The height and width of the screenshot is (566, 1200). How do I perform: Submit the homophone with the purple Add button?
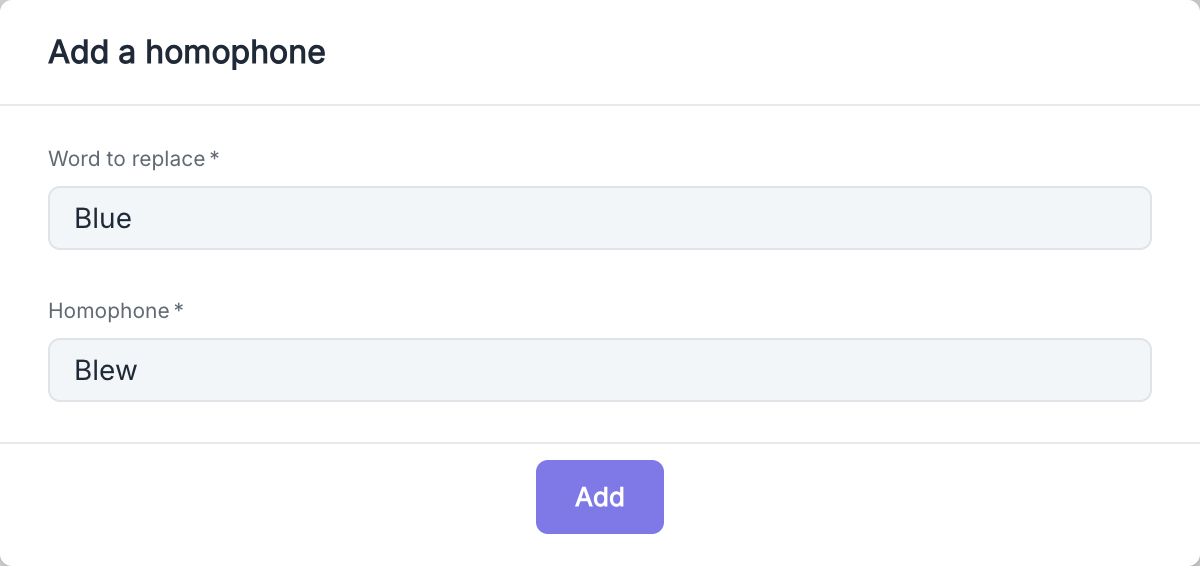(x=599, y=497)
